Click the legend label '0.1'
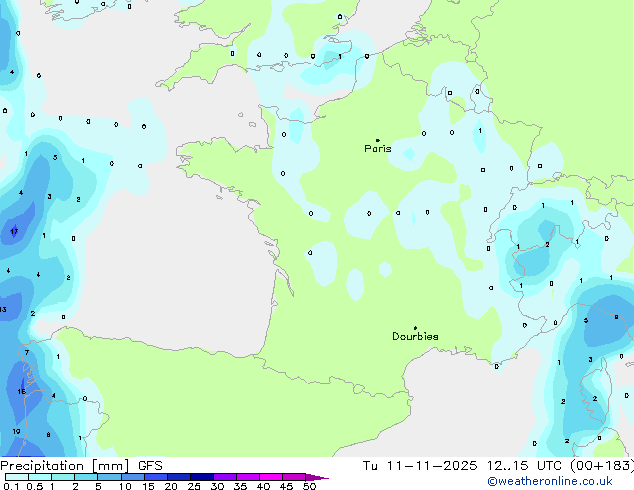This screenshot has width=634, height=490. tap(11, 486)
